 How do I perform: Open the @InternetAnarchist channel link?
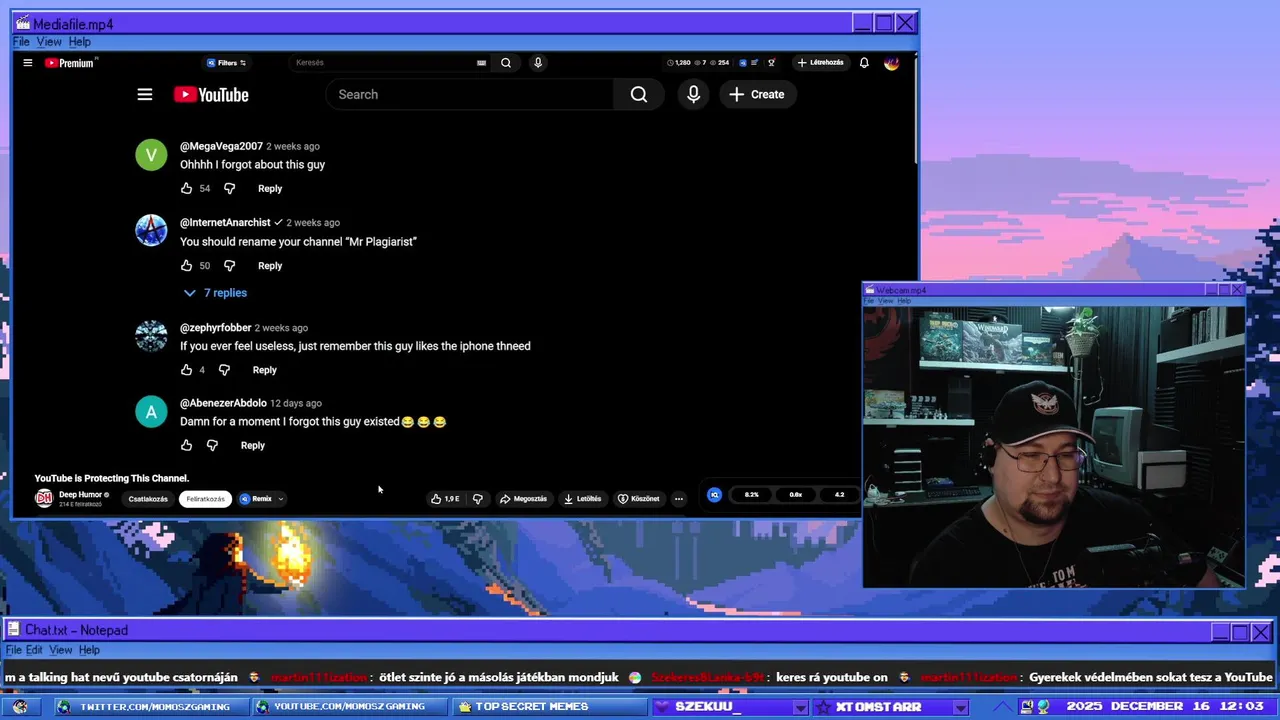[225, 222]
